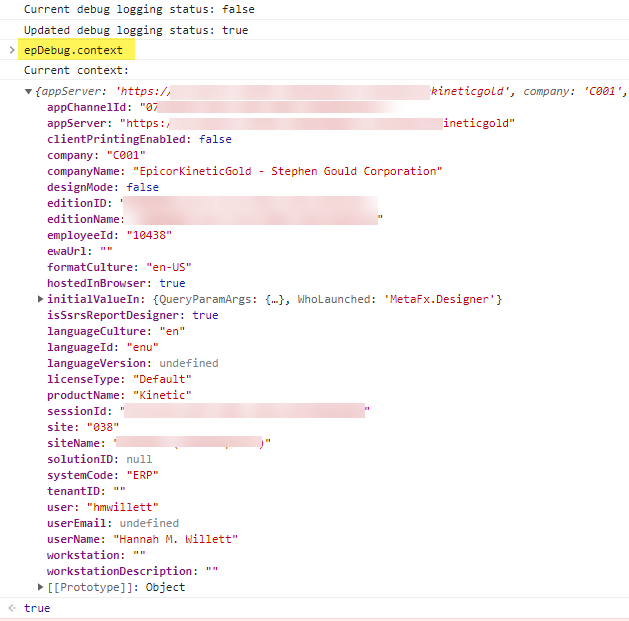Click clientPrintingEnabled false value
This screenshot has height=621, width=629.
215,139
